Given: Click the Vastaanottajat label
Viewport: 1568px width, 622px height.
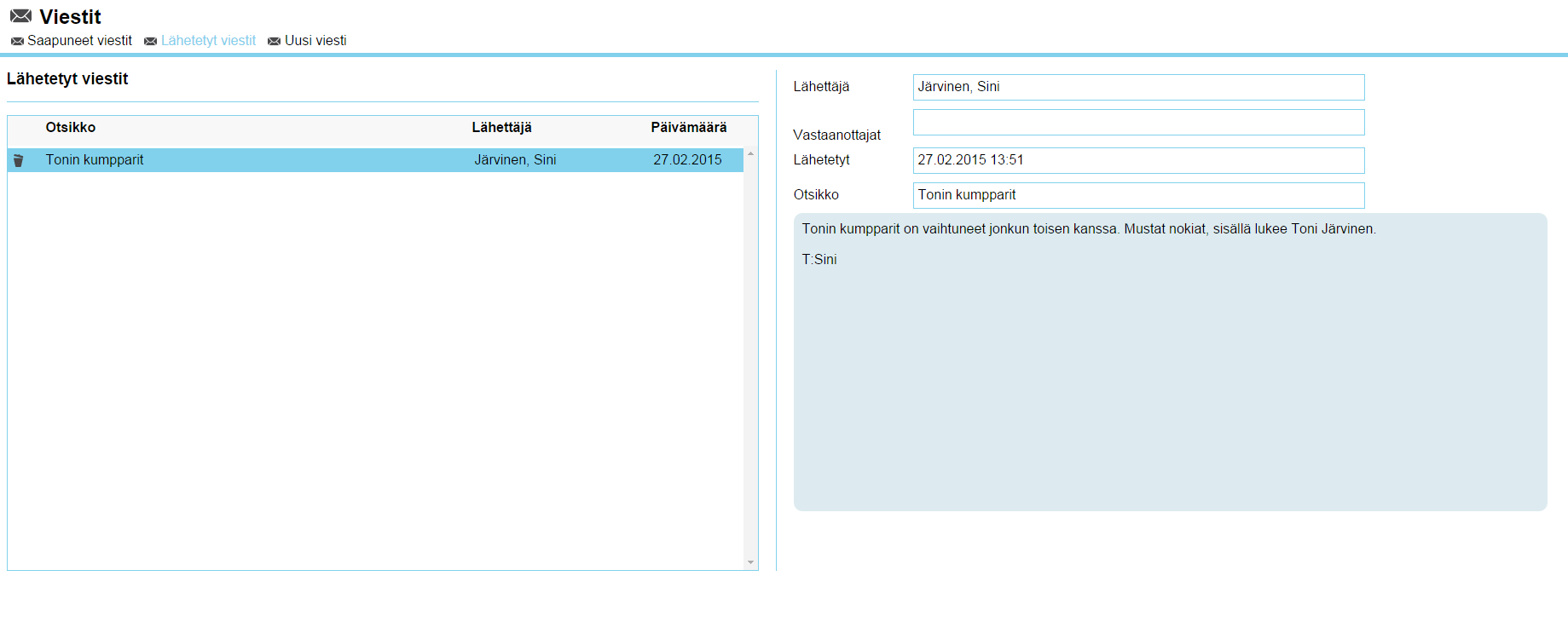Looking at the screenshot, I should [x=836, y=135].
